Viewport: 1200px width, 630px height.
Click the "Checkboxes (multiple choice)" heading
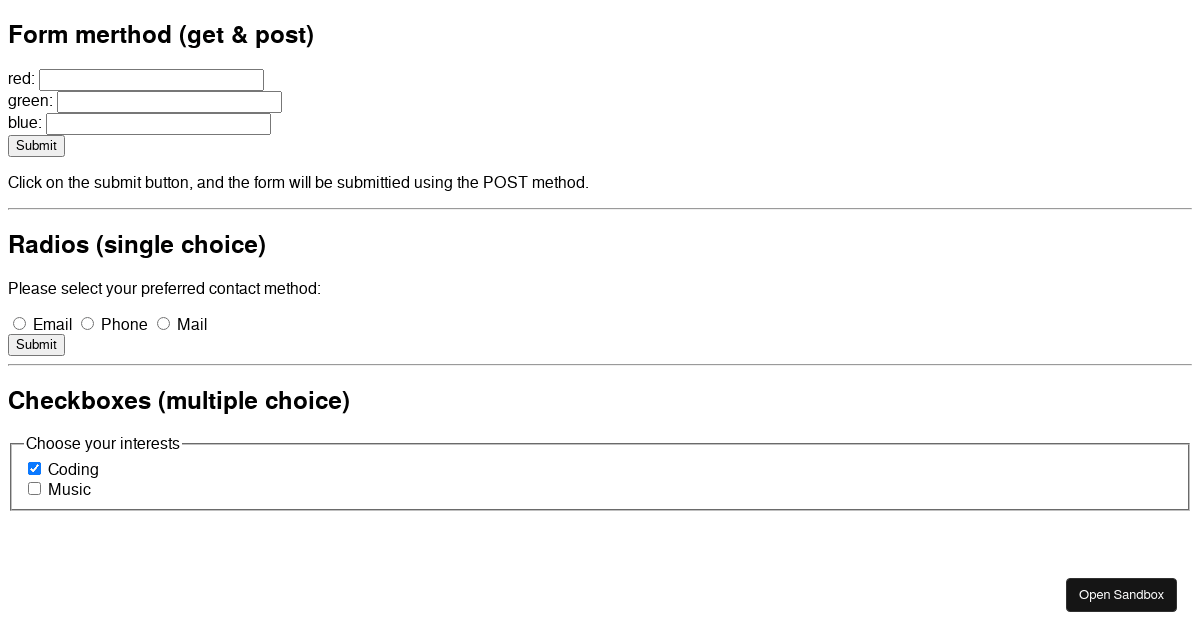click(x=179, y=401)
